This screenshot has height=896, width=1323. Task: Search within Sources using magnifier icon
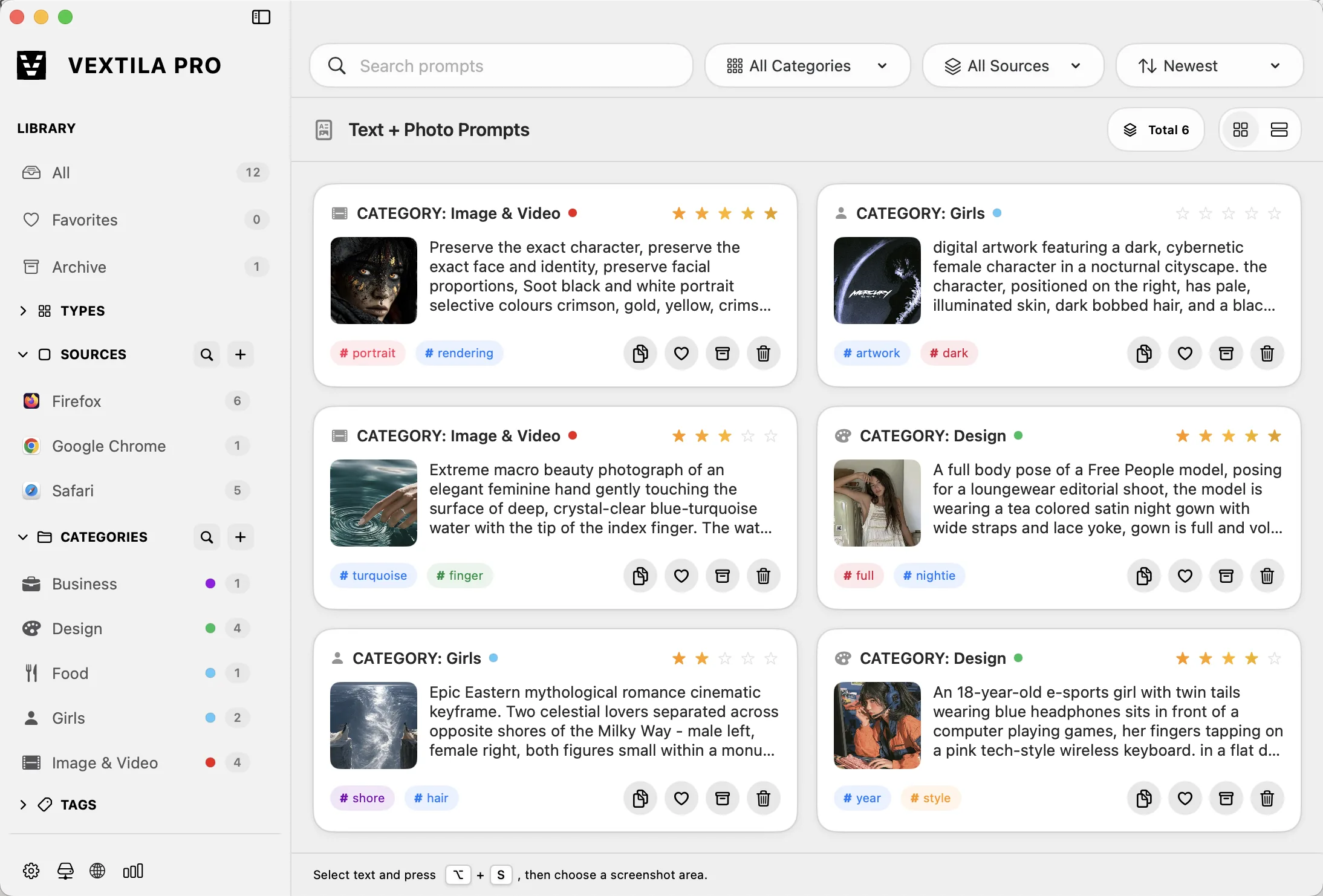click(x=207, y=354)
